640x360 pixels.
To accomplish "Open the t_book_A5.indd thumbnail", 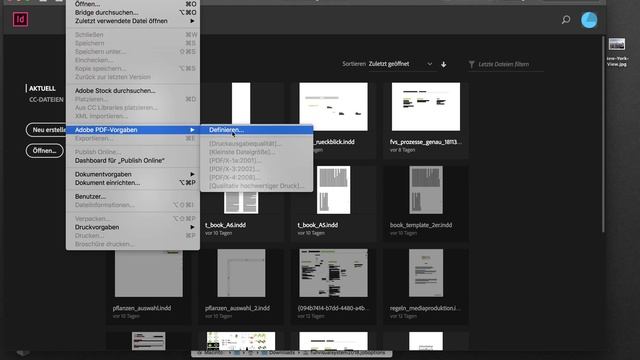I will point(333,190).
